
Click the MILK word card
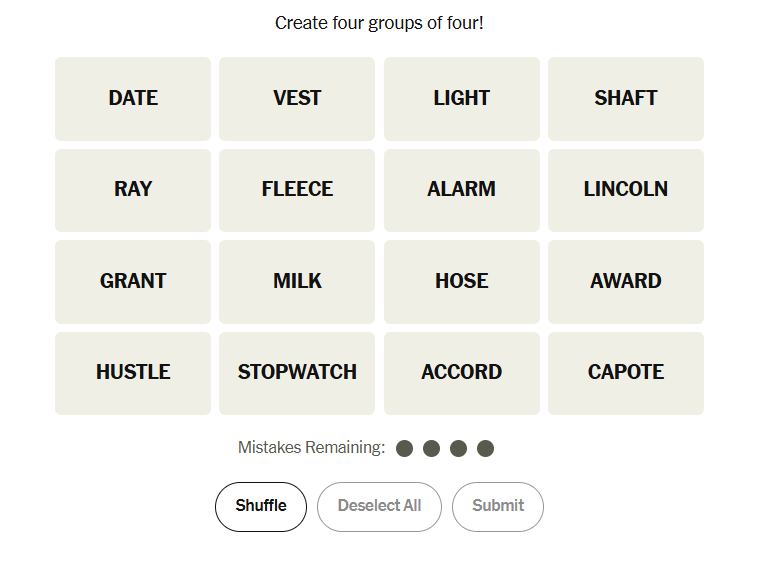pos(297,281)
